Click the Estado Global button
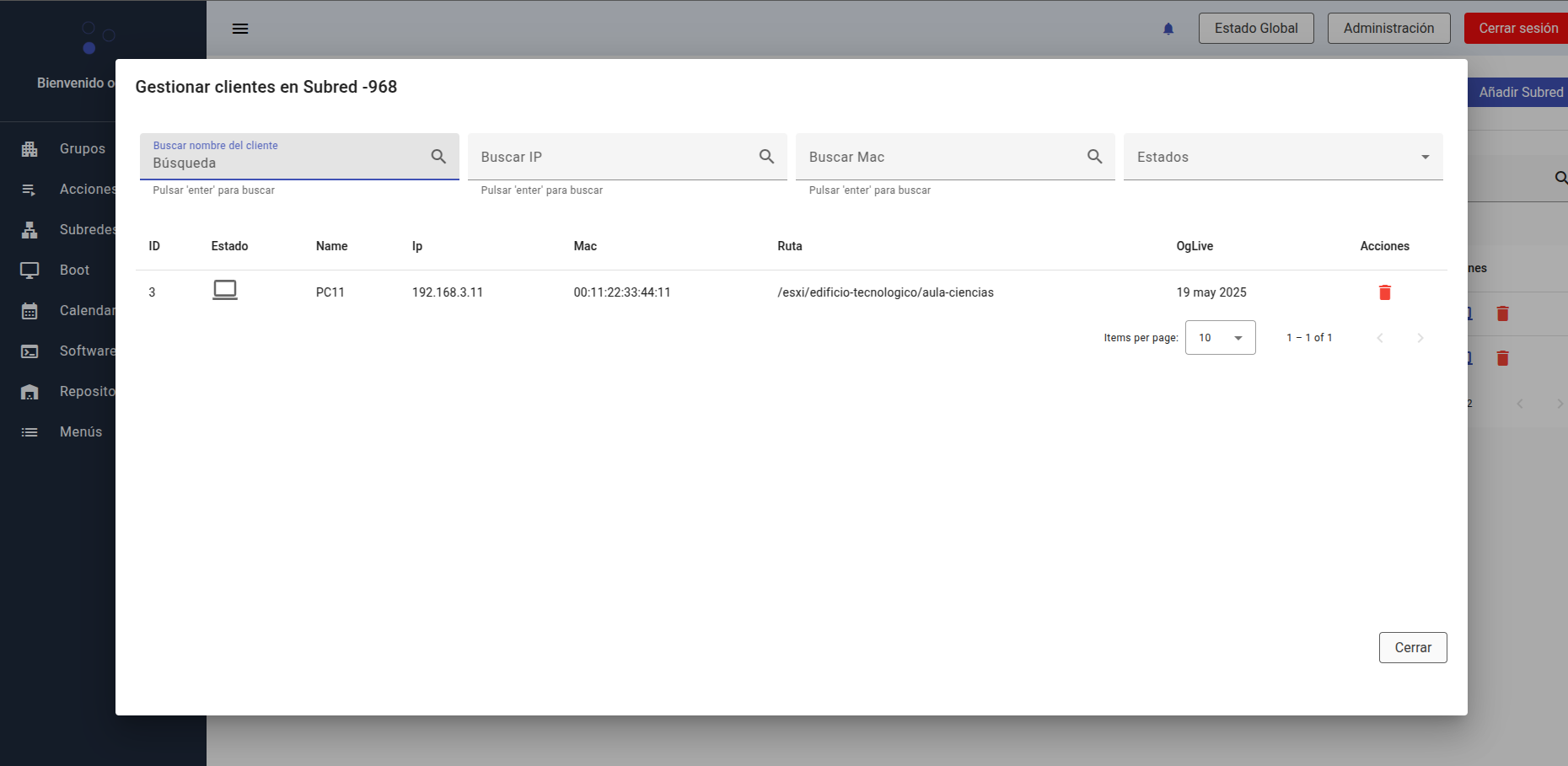 [1255, 29]
